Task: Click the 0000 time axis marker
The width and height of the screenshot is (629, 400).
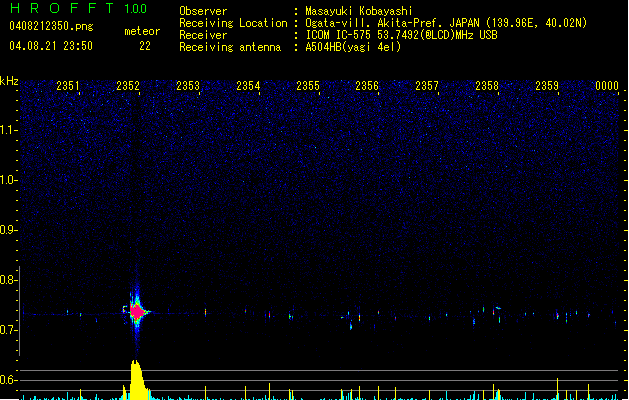Action: [x=607, y=86]
